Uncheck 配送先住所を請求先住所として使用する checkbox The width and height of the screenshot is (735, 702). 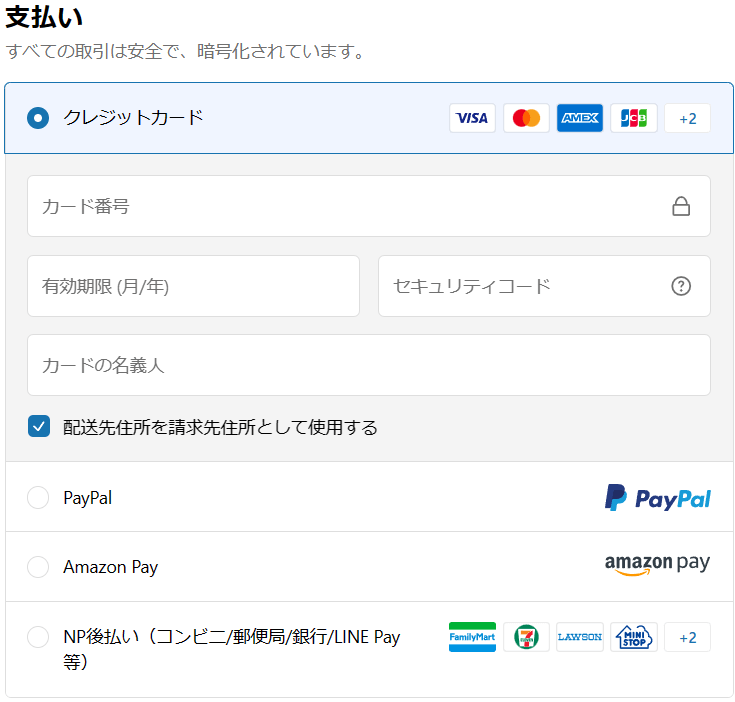38,427
